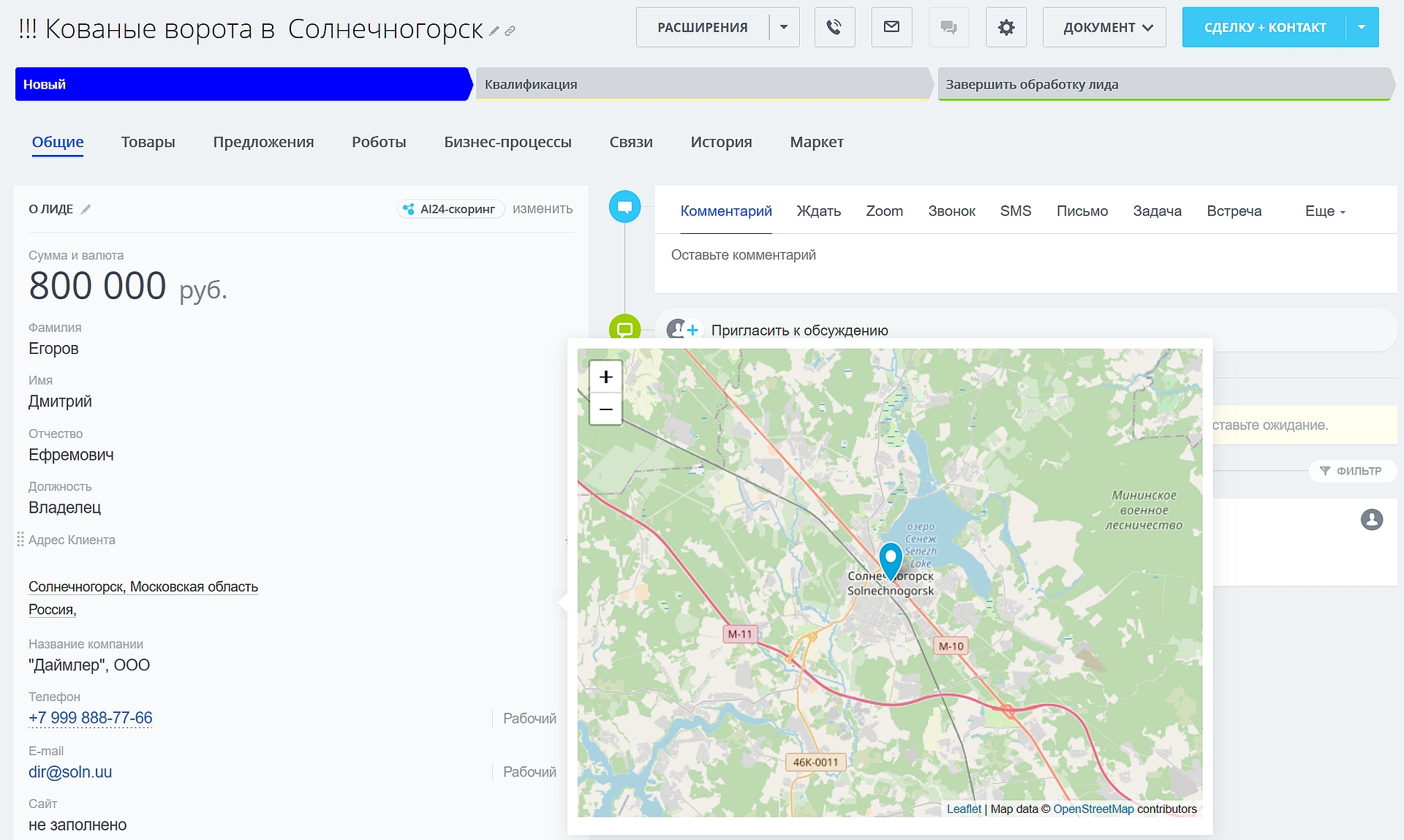Click the envelope email icon button
Viewport: 1404px width, 840px height.
pos(891,27)
